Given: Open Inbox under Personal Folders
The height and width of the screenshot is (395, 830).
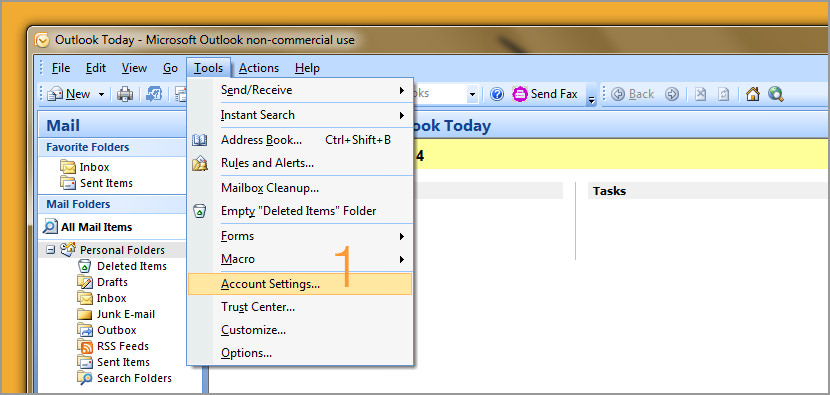Looking at the screenshot, I should point(102,298).
